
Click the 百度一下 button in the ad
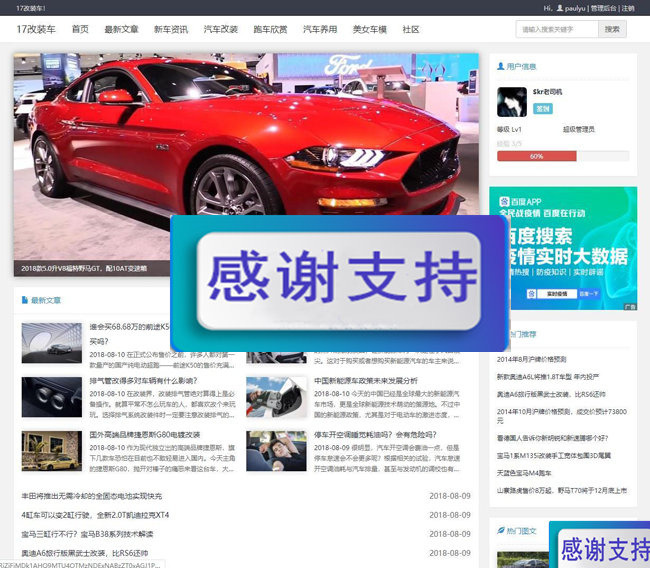pos(589,294)
